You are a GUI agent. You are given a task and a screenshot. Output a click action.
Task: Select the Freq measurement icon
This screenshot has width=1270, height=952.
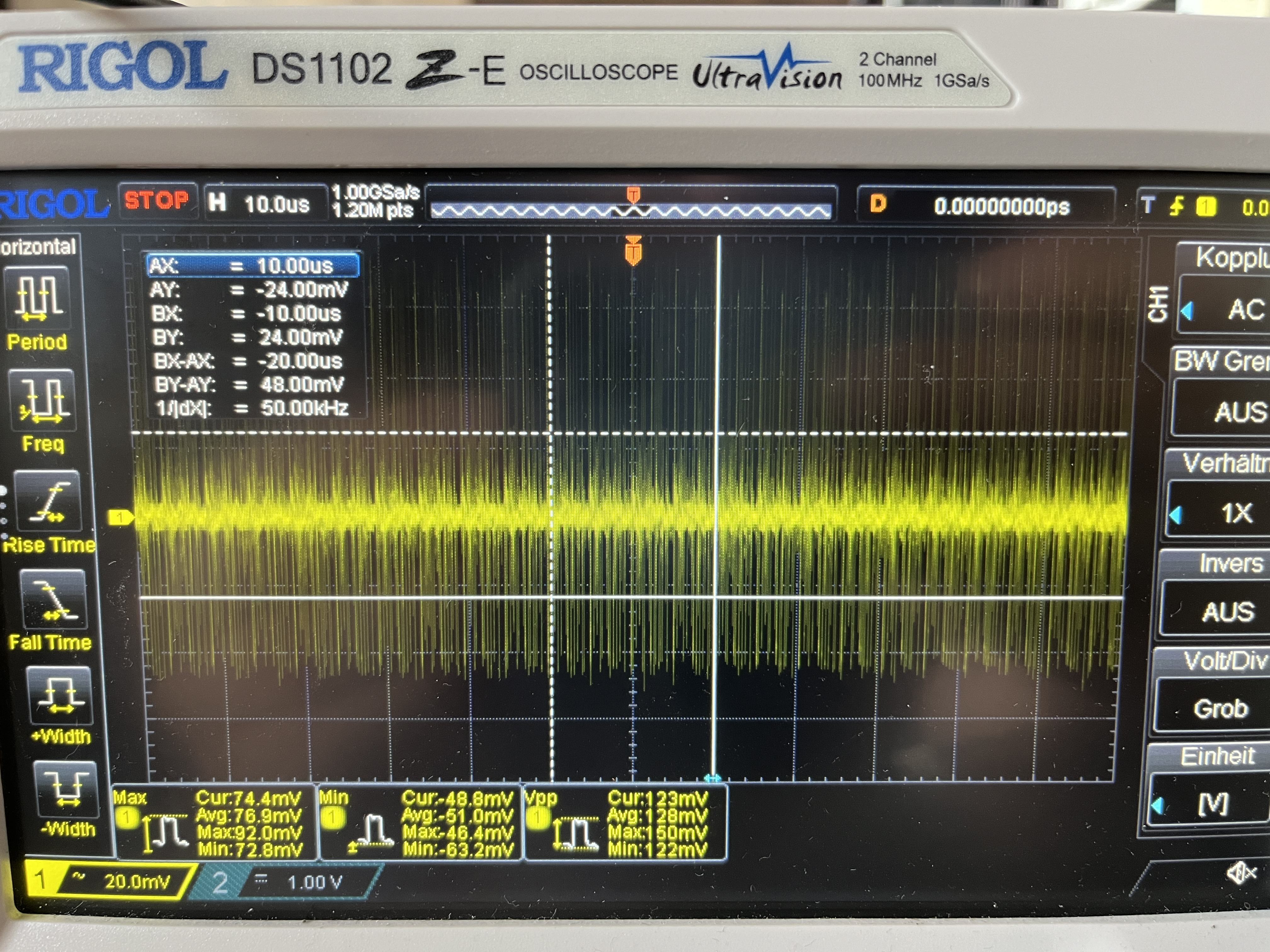(x=43, y=399)
